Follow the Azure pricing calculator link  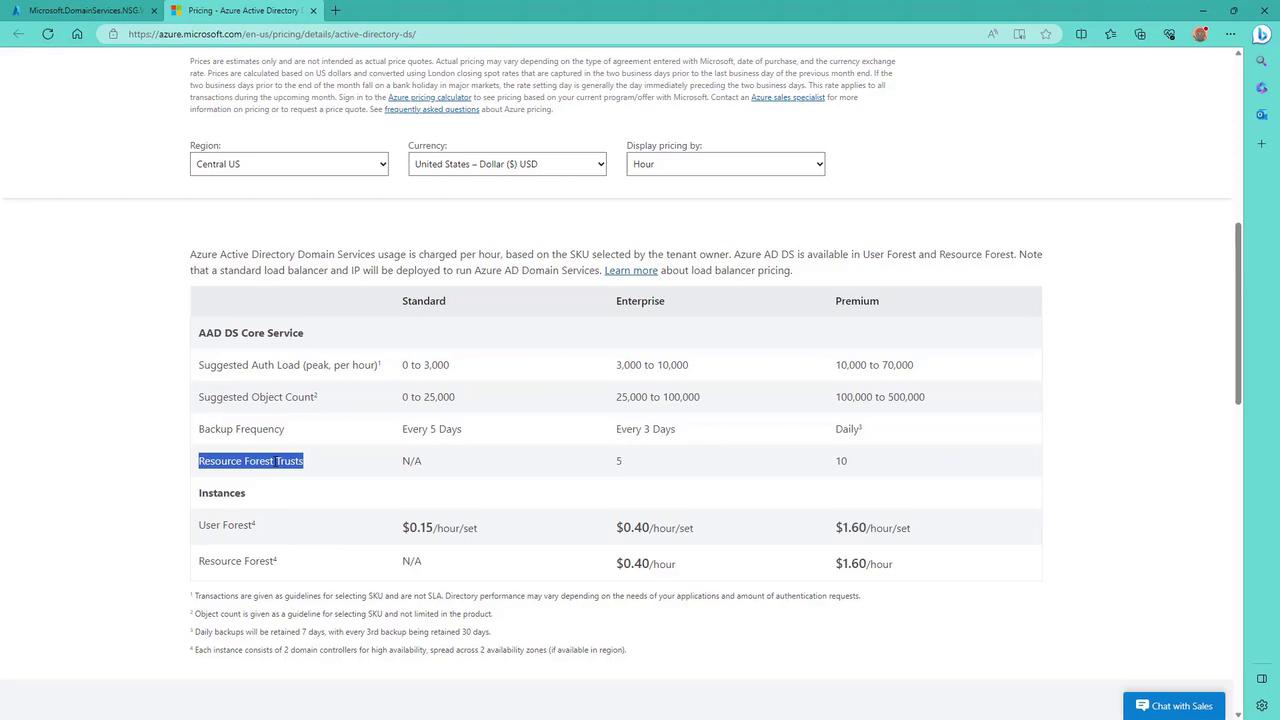pyautogui.click(x=430, y=97)
